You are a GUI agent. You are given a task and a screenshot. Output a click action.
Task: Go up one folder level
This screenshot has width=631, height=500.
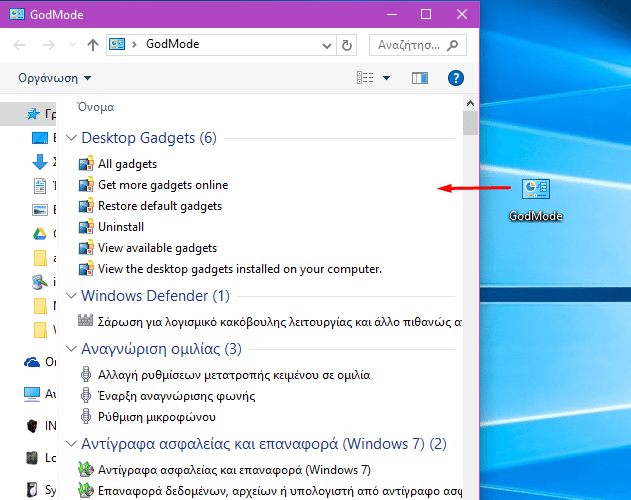93,45
